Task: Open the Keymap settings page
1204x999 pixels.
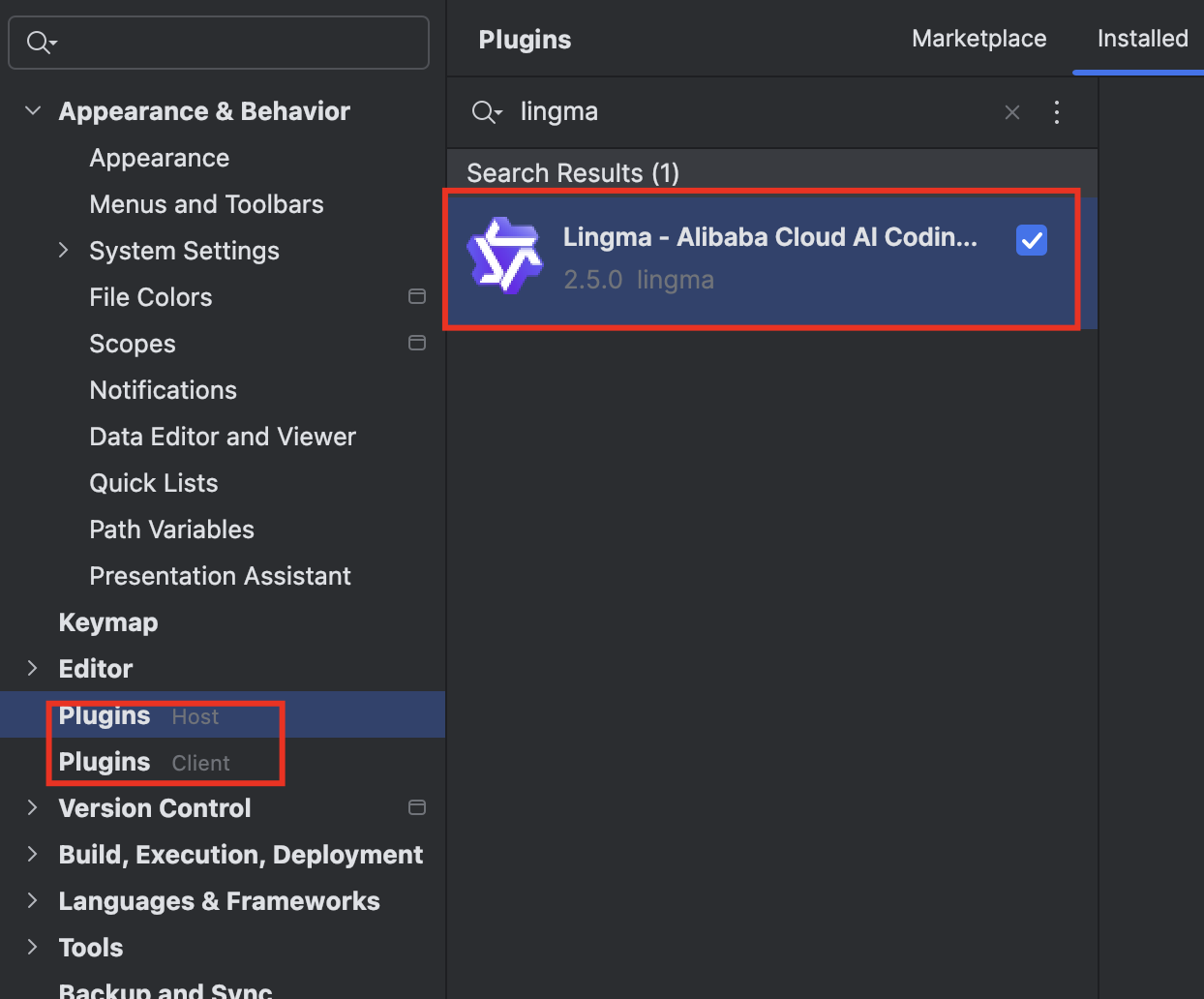Action: point(108,622)
